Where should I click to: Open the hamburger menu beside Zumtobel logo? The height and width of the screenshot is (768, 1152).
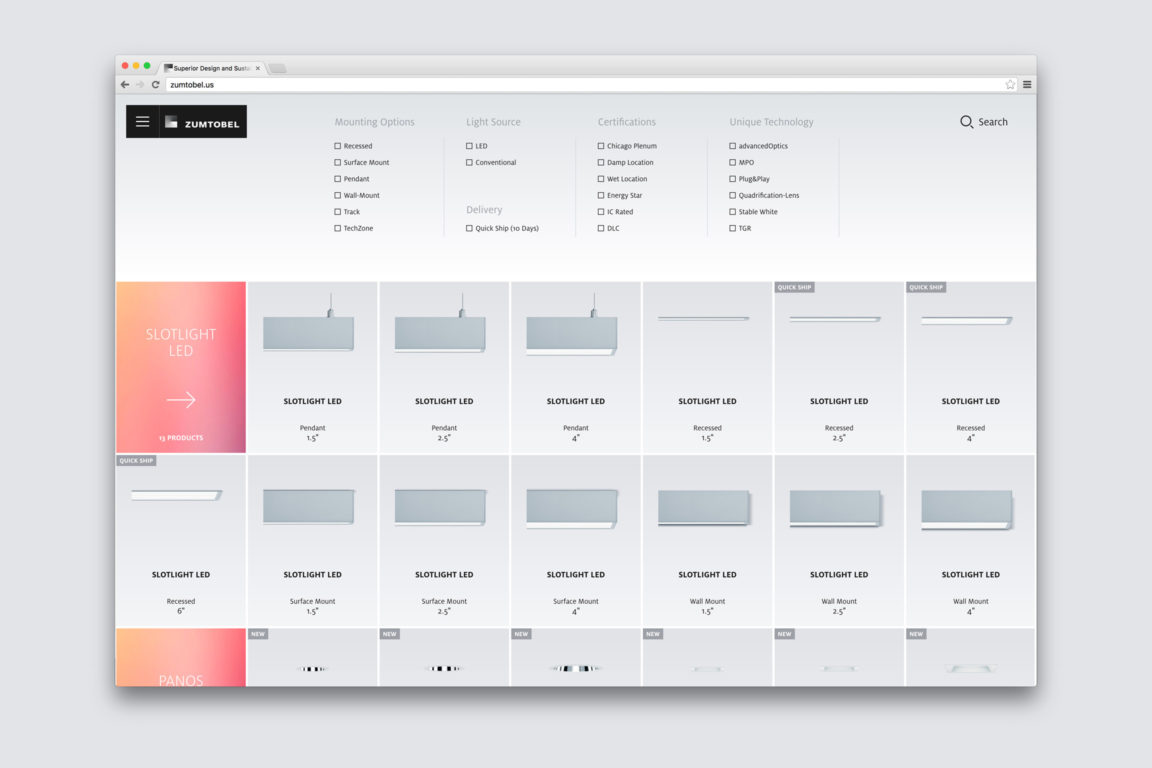(143, 122)
